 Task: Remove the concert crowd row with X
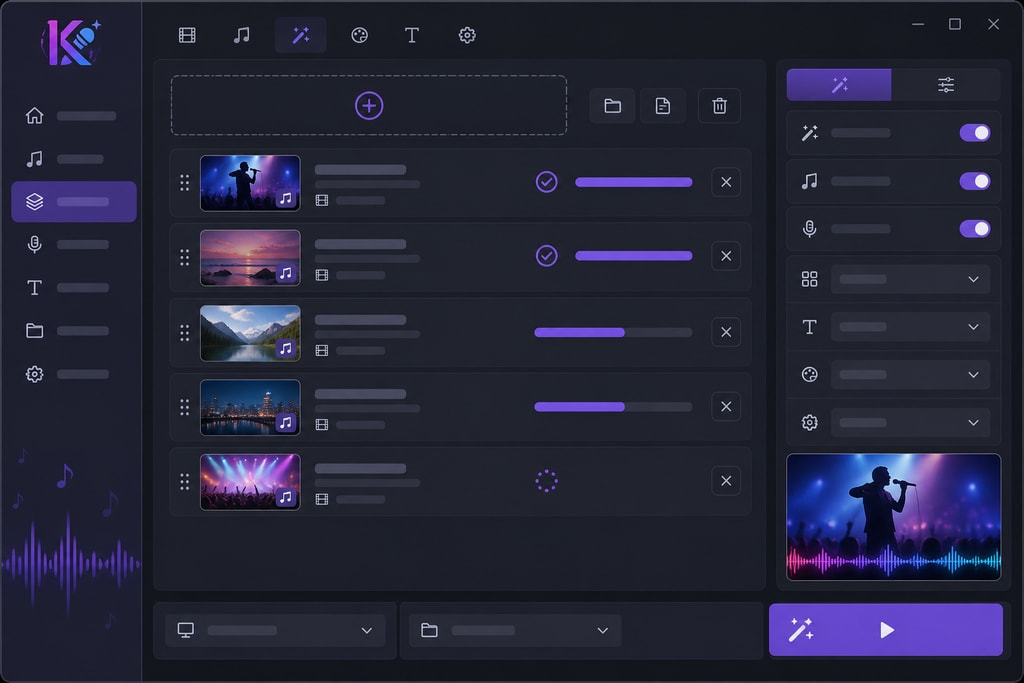tap(726, 481)
